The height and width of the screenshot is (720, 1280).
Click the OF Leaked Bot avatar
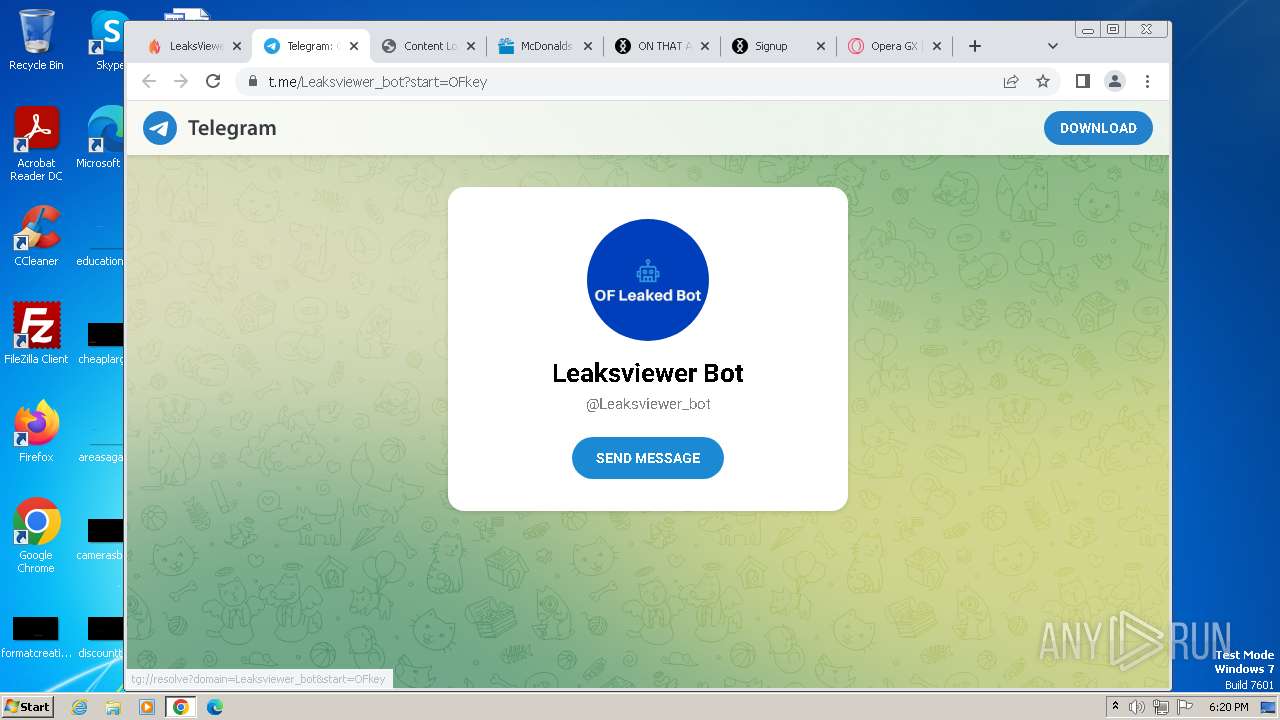(x=647, y=280)
